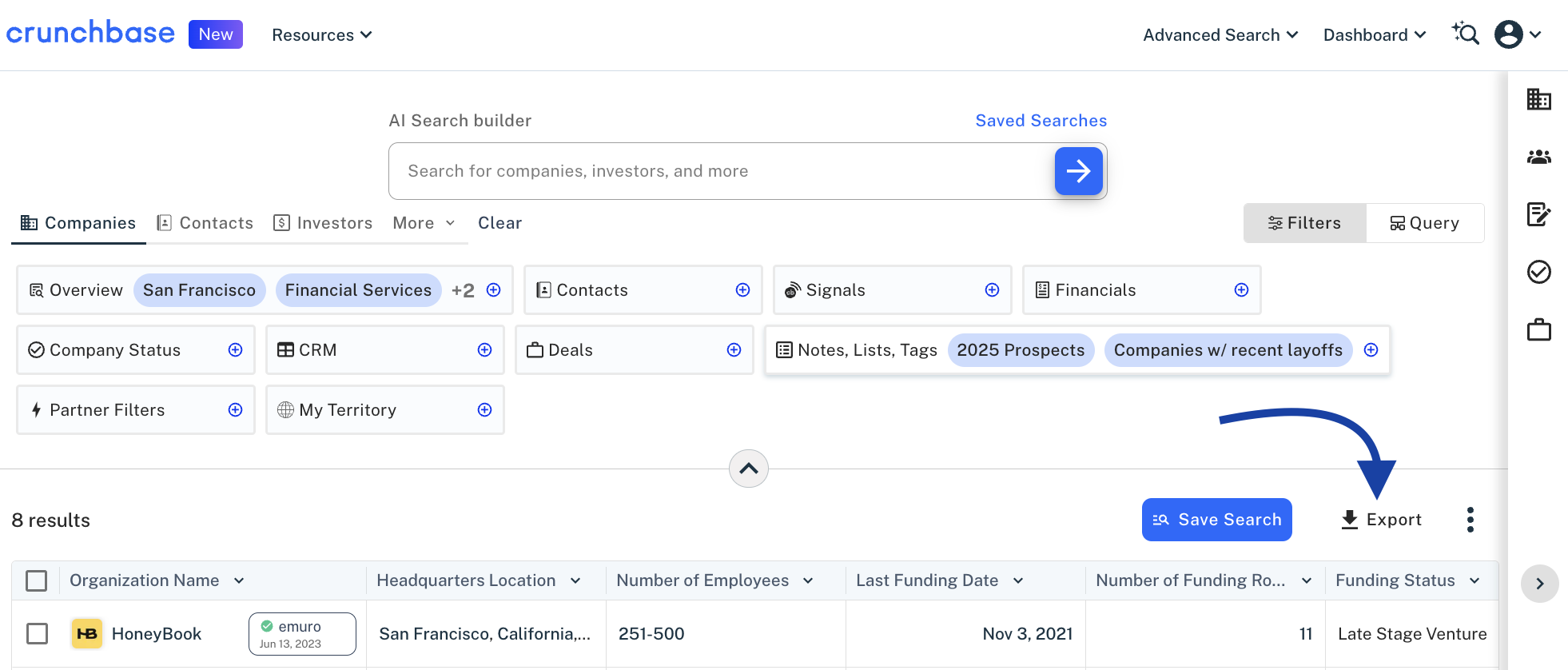This screenshot has height=670, width=1568.
Task: Add a Financials filter with plus icon
Action: point(1241,290)
